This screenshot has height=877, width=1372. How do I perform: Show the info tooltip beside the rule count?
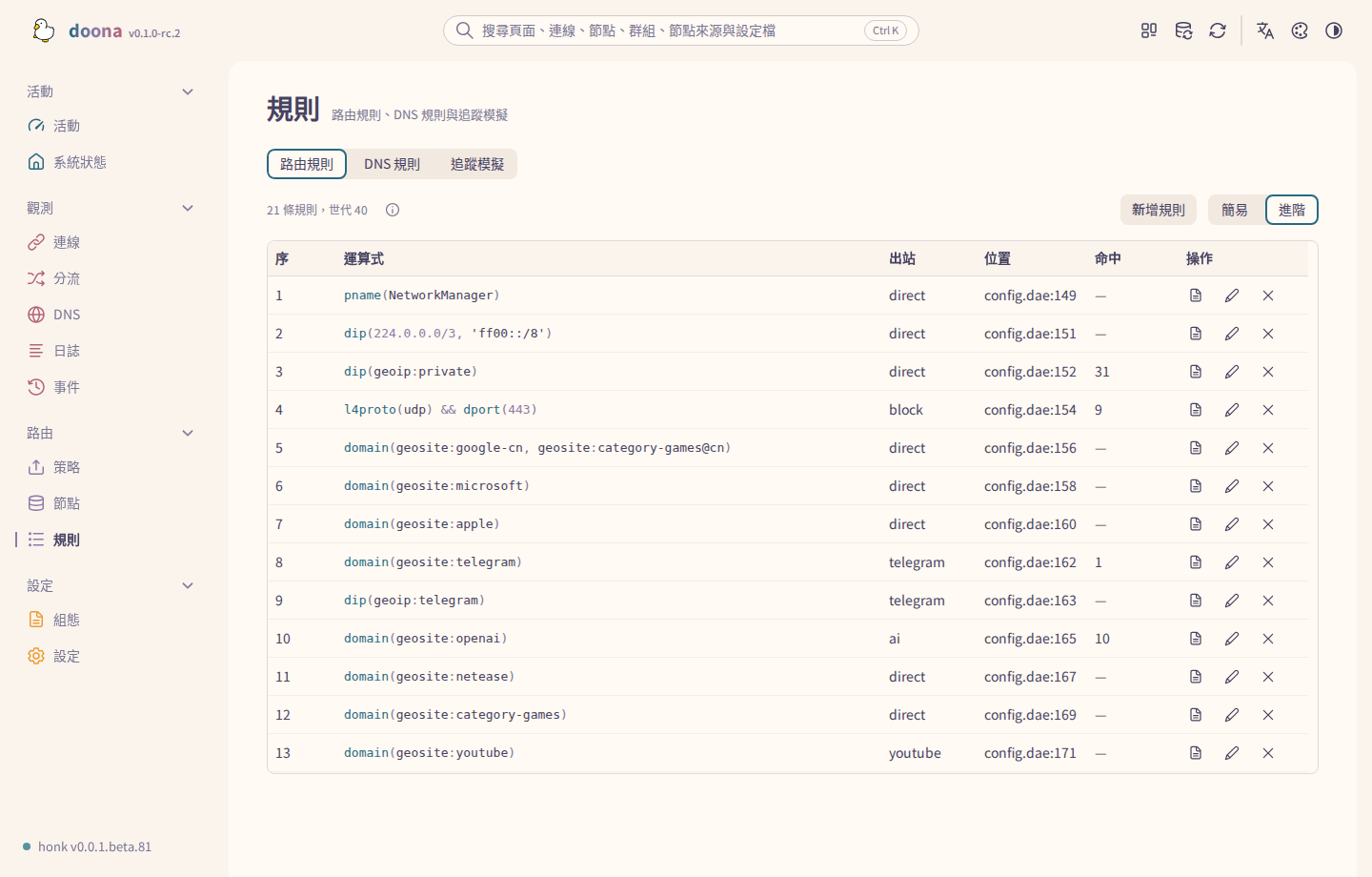click(x=393, y=210)
